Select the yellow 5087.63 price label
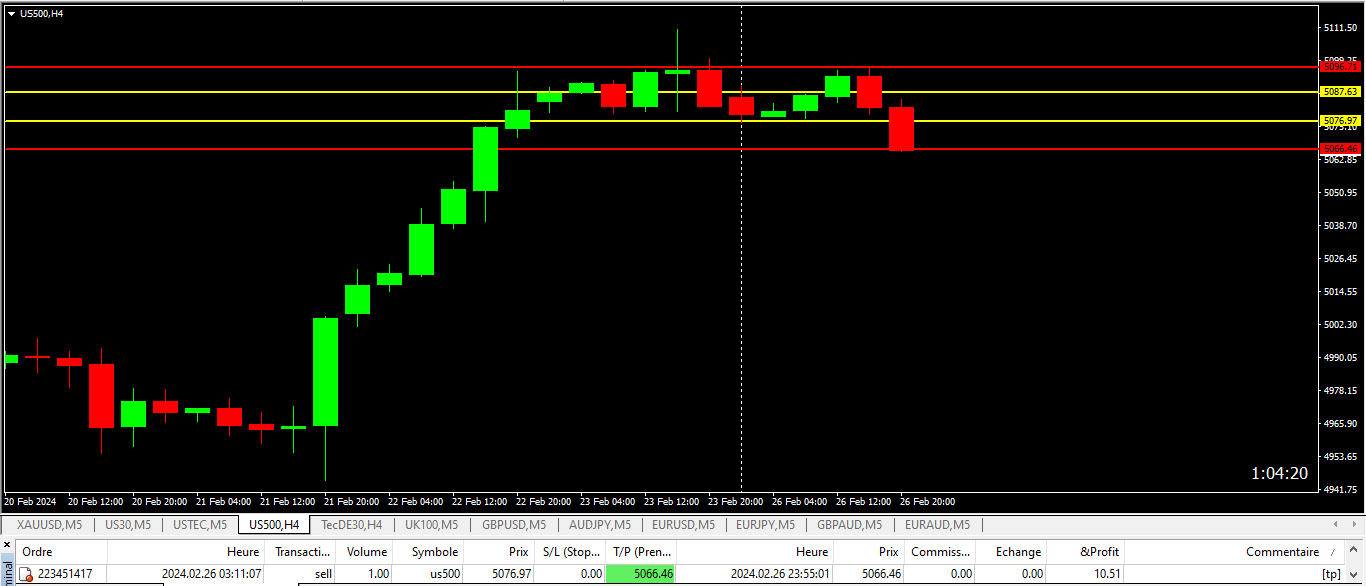Image resolution: width=1366 pixels, height=586 pixels. click(1340, 91)
